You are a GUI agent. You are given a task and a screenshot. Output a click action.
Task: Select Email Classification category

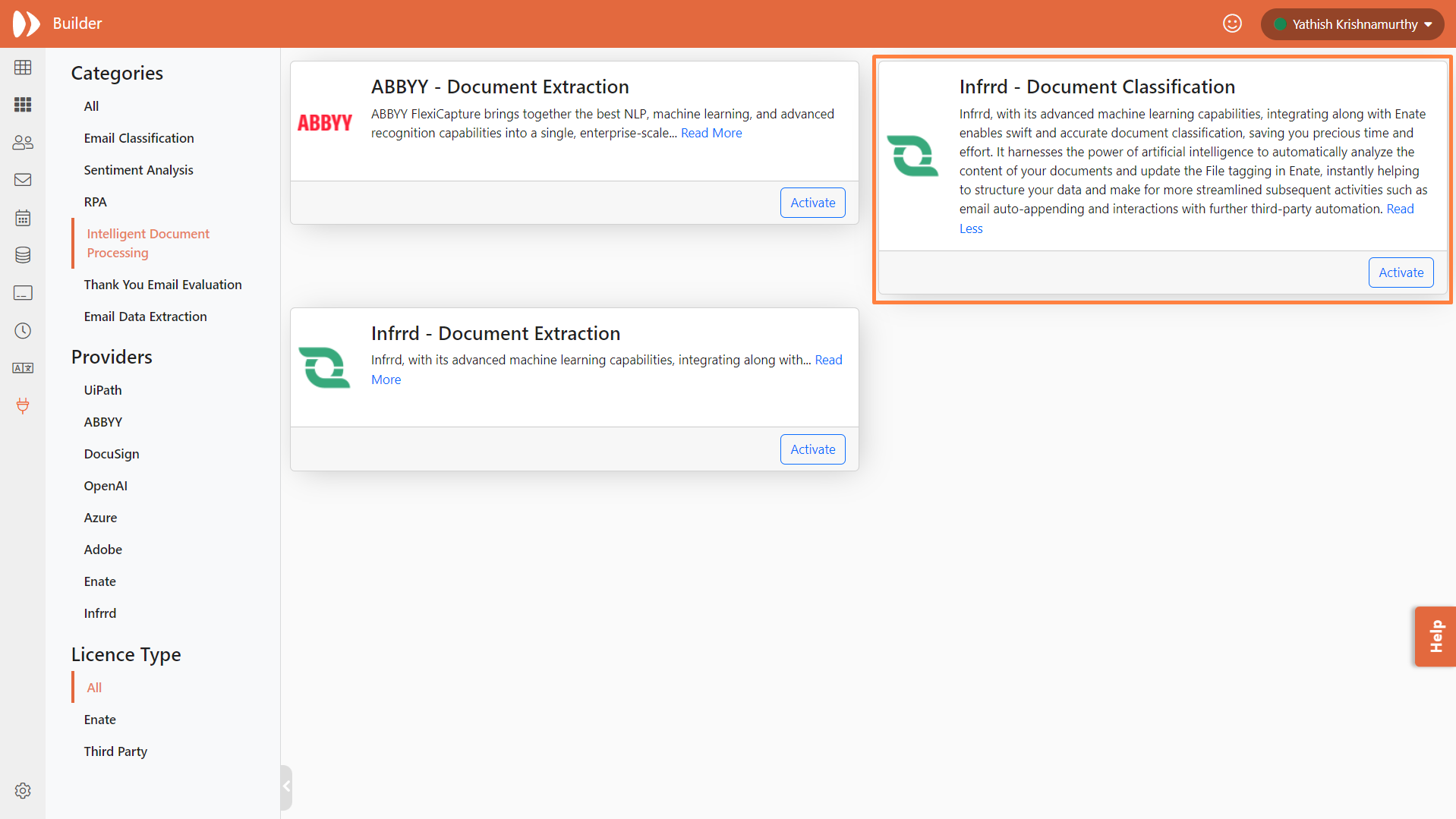pyautogui.click(x=139, y=138)
